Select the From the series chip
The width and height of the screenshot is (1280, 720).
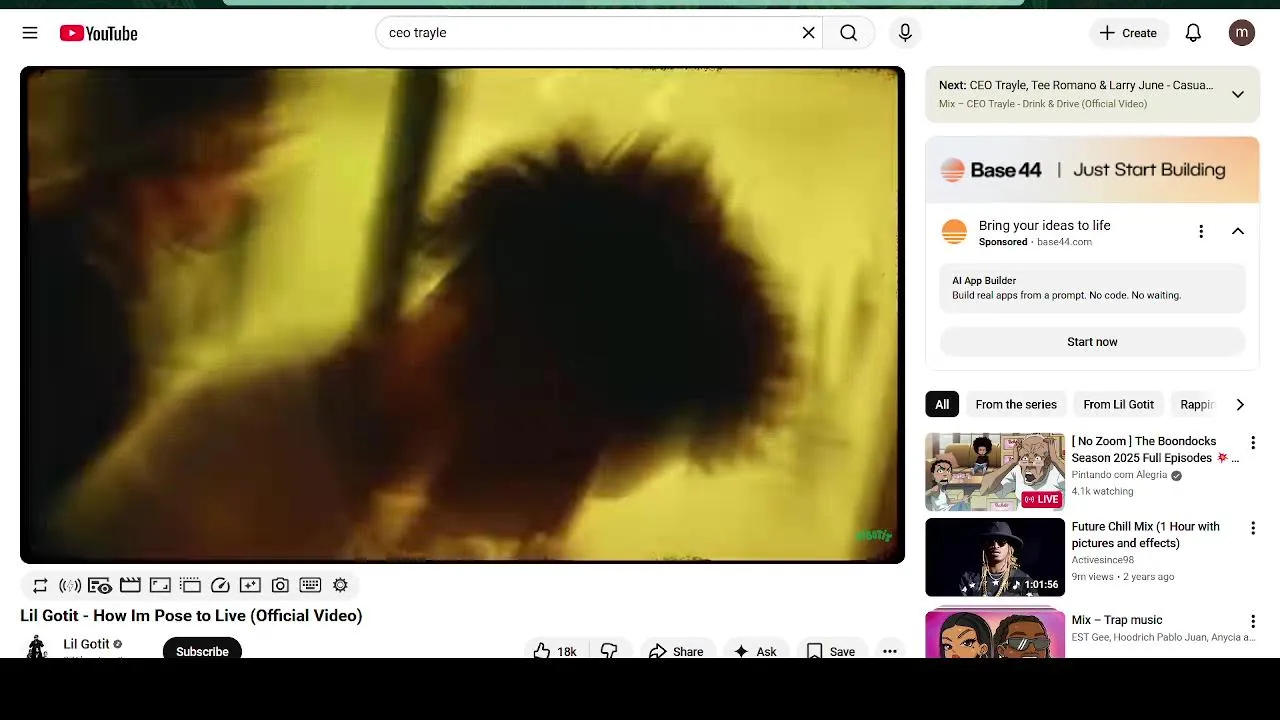point(1016,404)
